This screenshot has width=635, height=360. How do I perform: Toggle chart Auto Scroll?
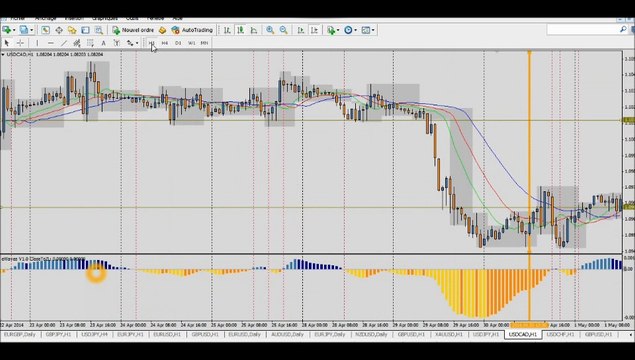[x=301, y=30]
